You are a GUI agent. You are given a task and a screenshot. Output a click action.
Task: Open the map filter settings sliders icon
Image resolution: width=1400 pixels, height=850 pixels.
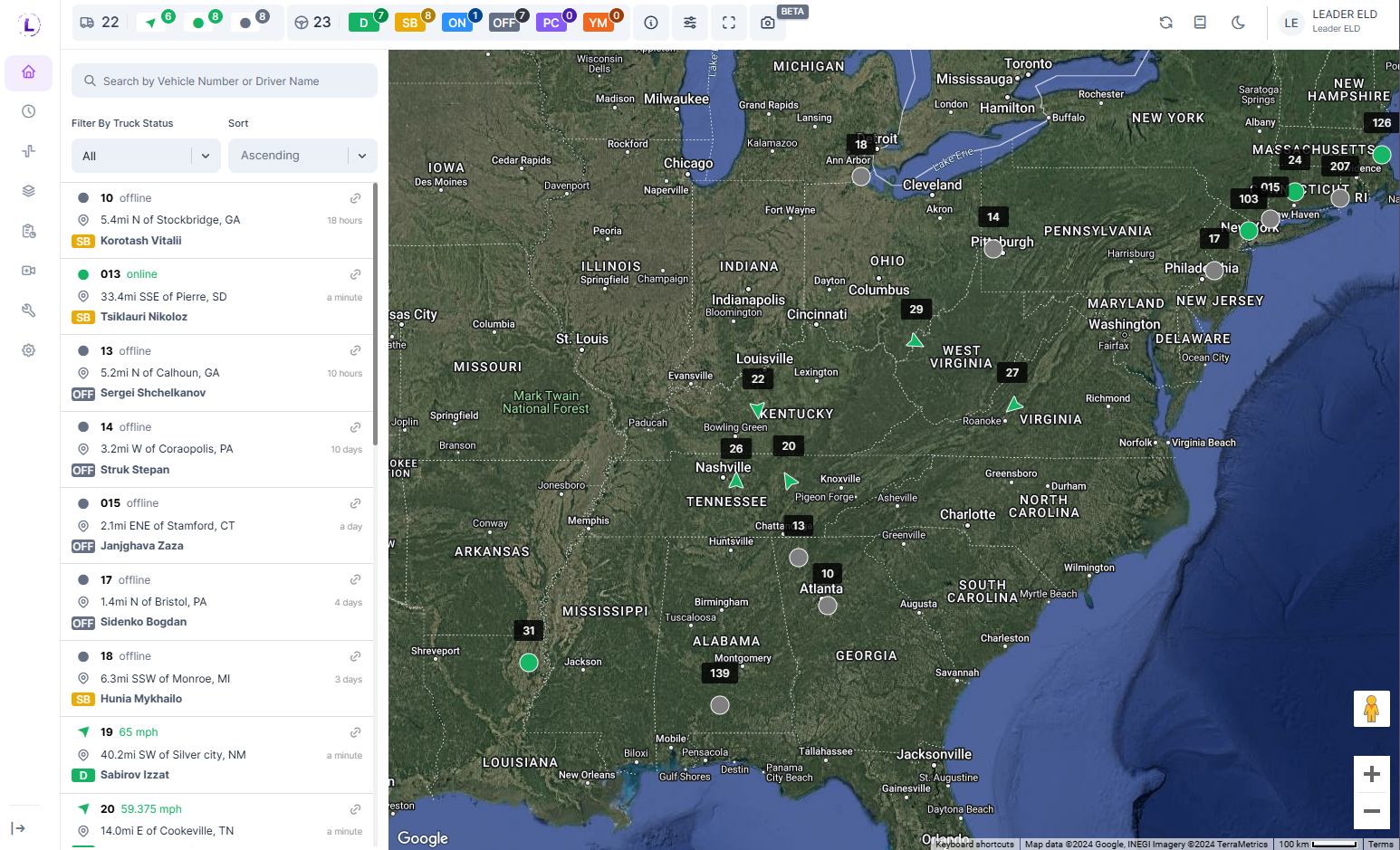689,23
